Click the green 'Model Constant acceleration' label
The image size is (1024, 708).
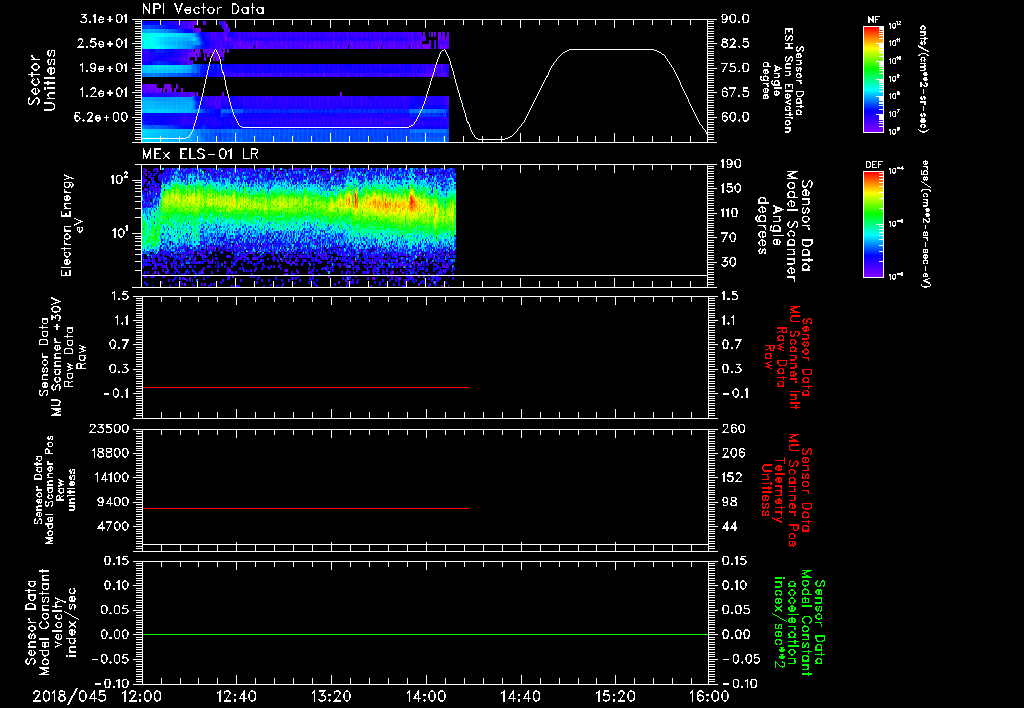click(799, 623)
